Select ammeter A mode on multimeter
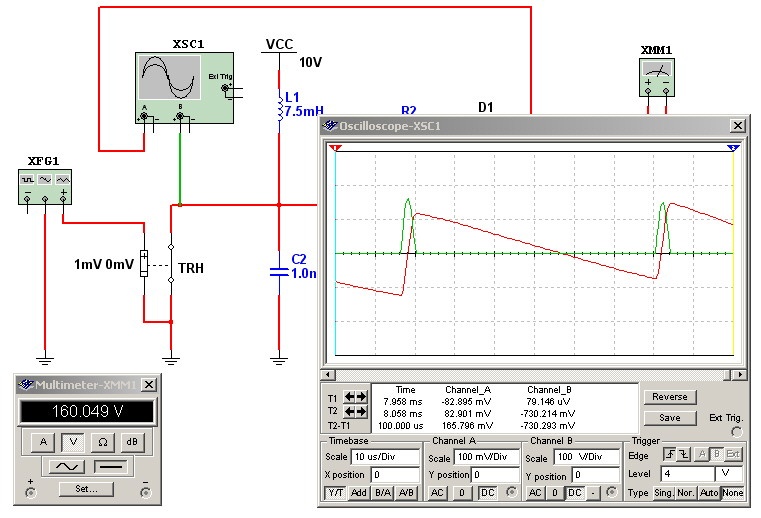This screenshot has width=761, height=518. pyautogui.click(x=42, y=441)
